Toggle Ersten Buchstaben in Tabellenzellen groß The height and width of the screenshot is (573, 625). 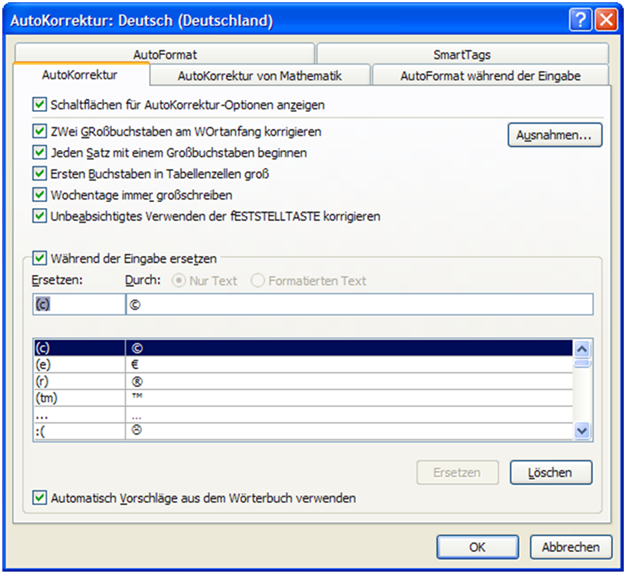(x=40, y=174)
